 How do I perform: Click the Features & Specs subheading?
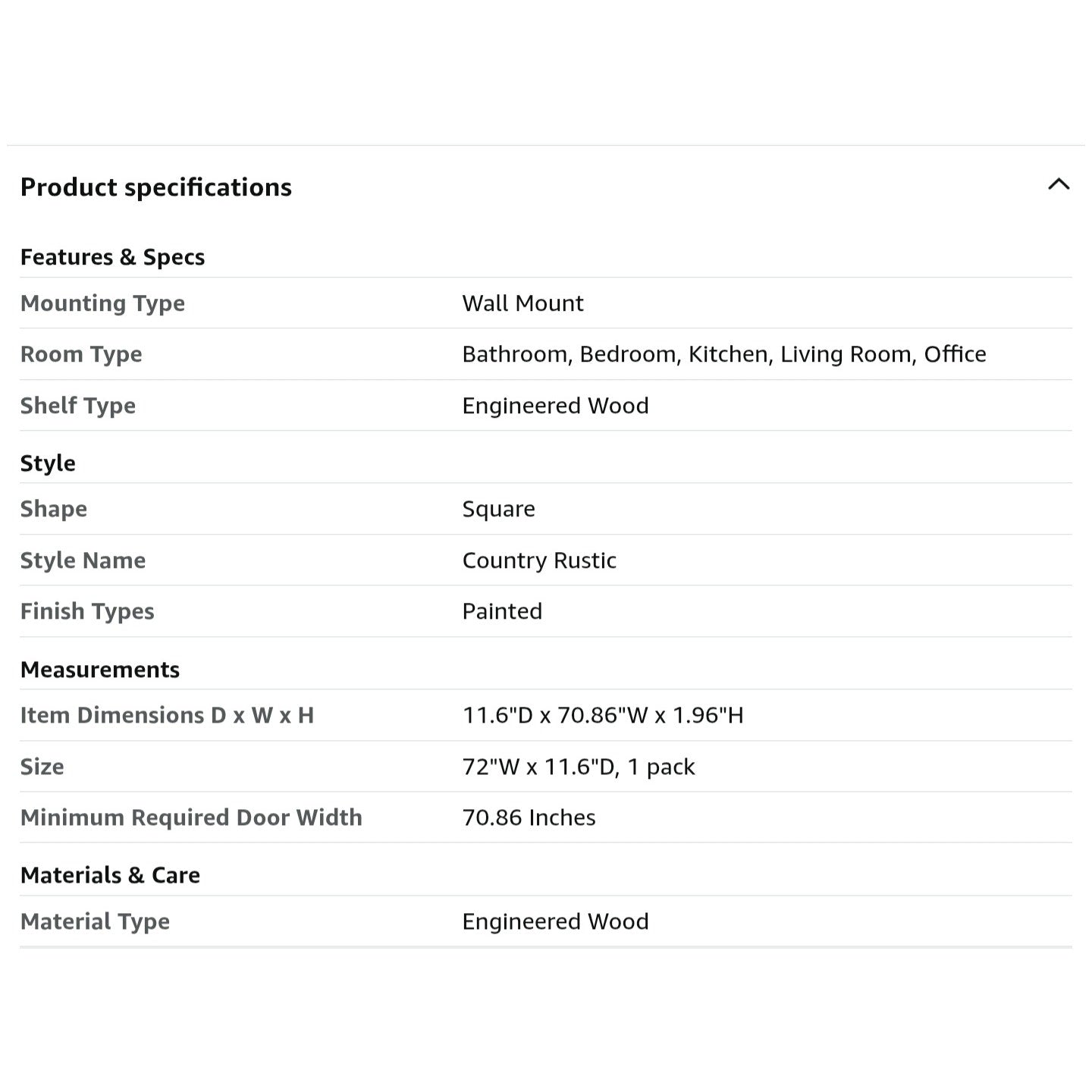(x=112, y=257)
